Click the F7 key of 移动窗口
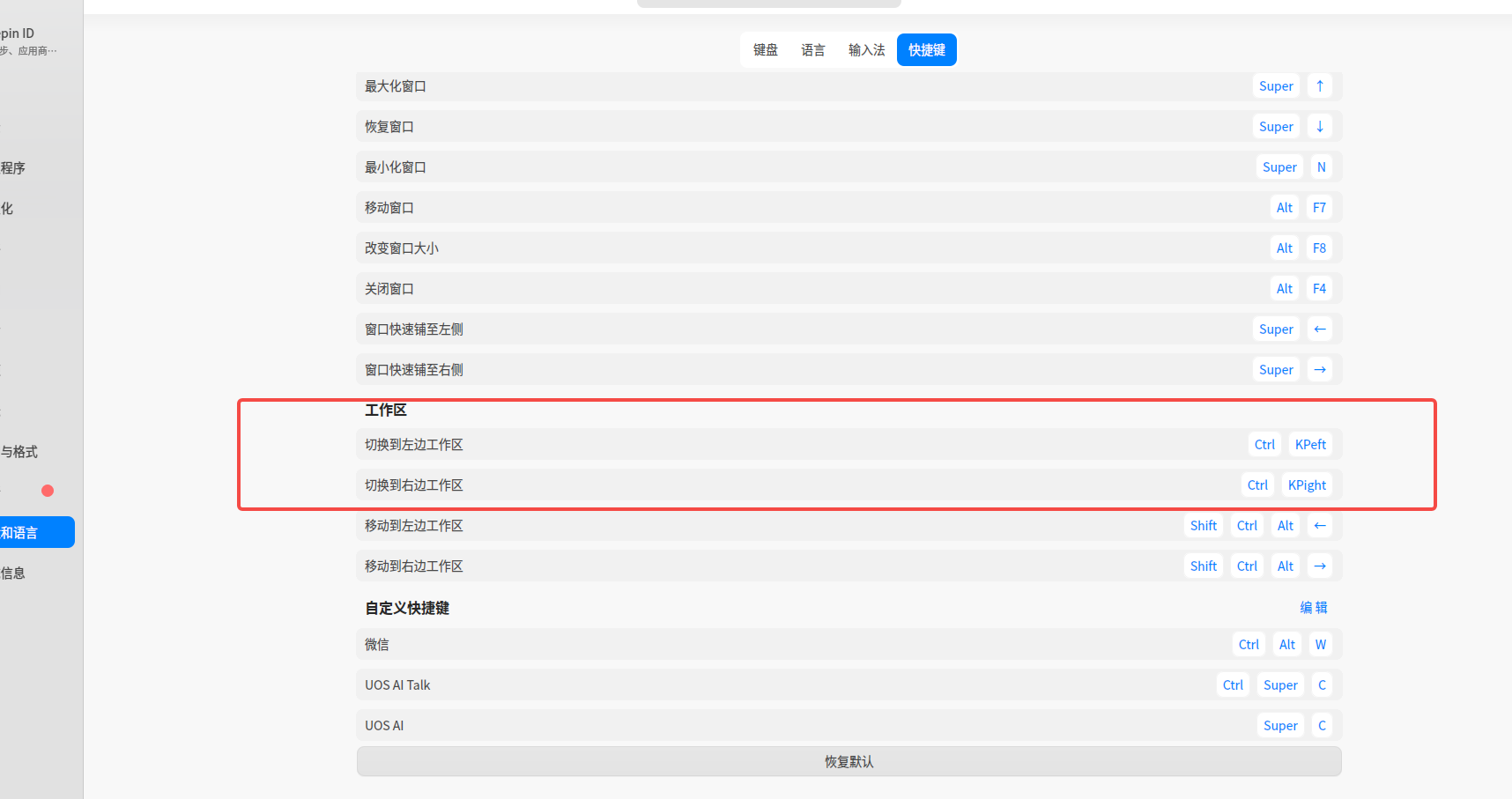Screen dimensions: 1512x799 (1319, 208)
